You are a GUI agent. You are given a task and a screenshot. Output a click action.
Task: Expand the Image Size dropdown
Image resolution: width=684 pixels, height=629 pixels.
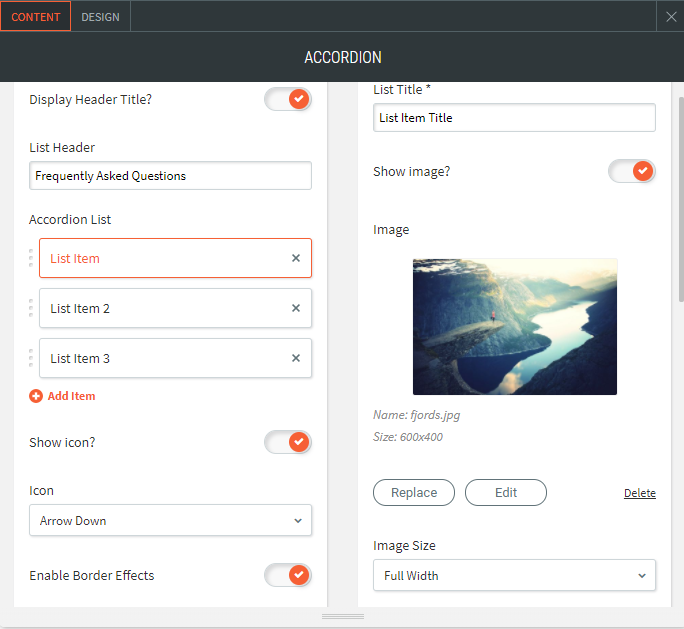click(x=514, y=575)
